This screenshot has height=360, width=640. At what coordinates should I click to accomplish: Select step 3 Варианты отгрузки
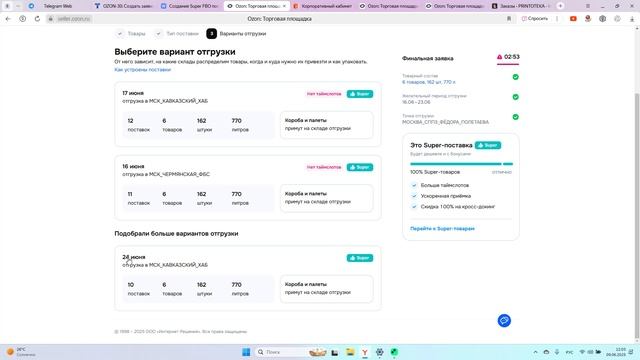click(x=236, y=33)
